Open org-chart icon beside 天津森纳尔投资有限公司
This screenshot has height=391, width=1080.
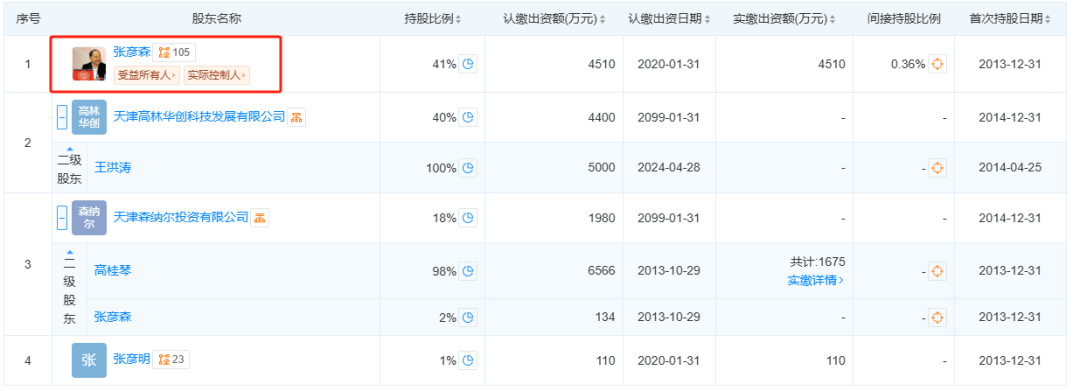[x=260, y=218]
